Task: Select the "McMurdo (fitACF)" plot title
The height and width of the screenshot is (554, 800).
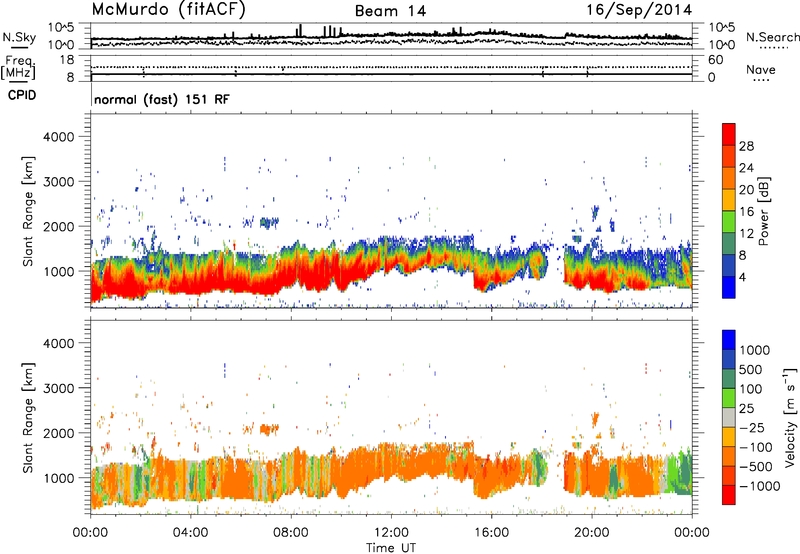Action: tap(168, 10)
